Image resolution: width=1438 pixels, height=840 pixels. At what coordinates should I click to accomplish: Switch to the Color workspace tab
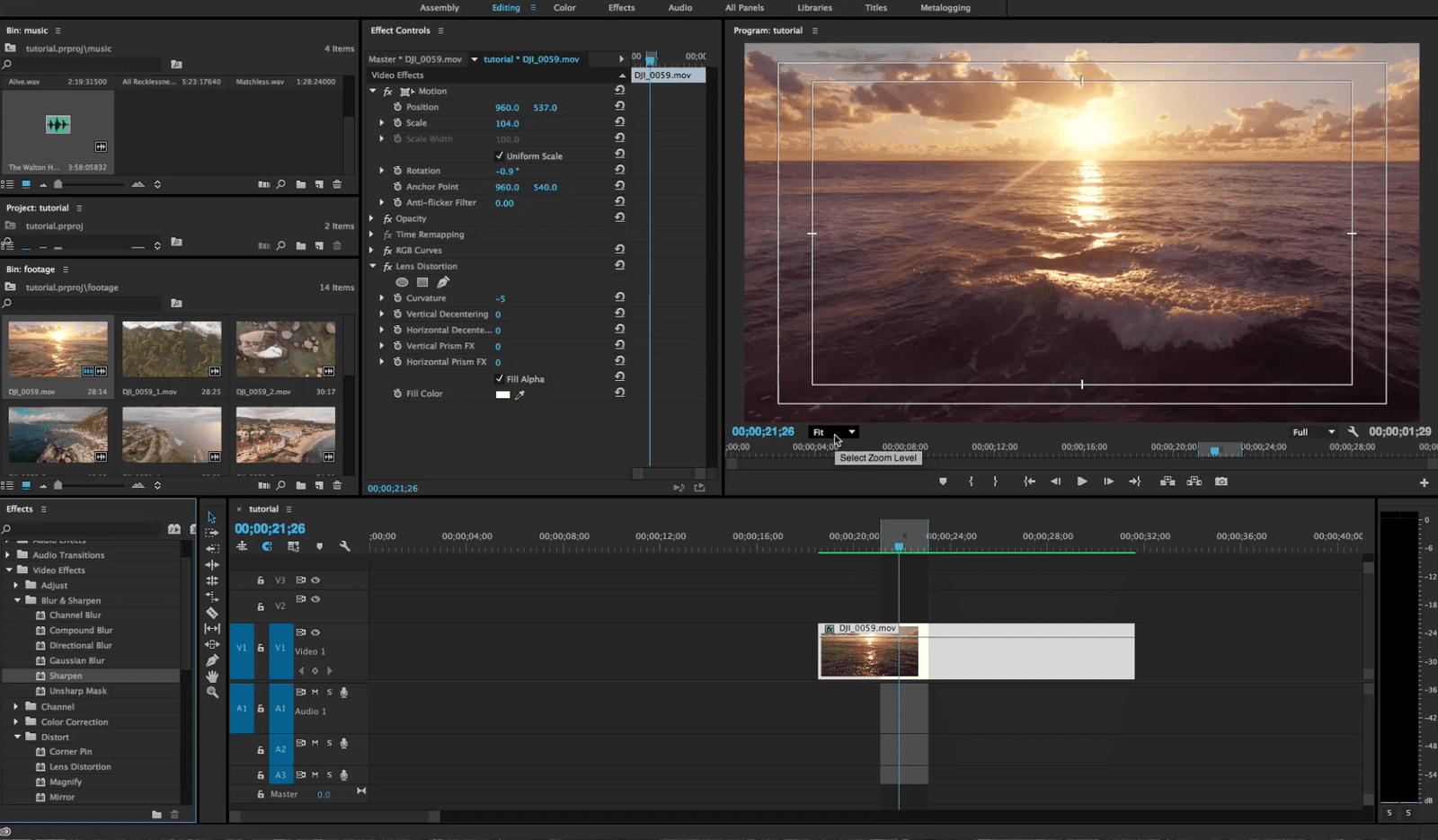564,8
